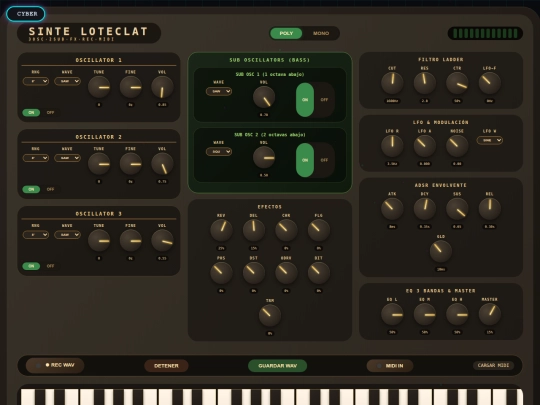The image size is (540, 405).
Task: Click the filter CUT cutoff knob
Action: click(x=392, y=83)
